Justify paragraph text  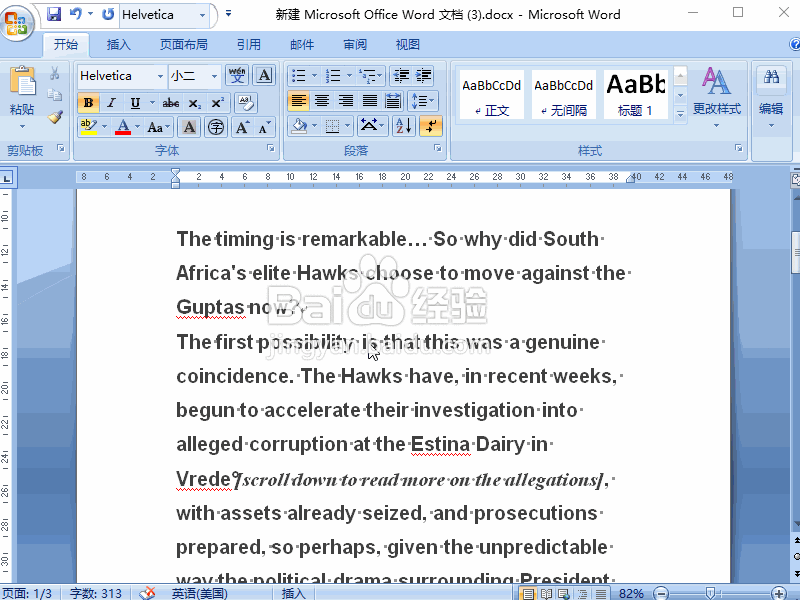point(369,101)
